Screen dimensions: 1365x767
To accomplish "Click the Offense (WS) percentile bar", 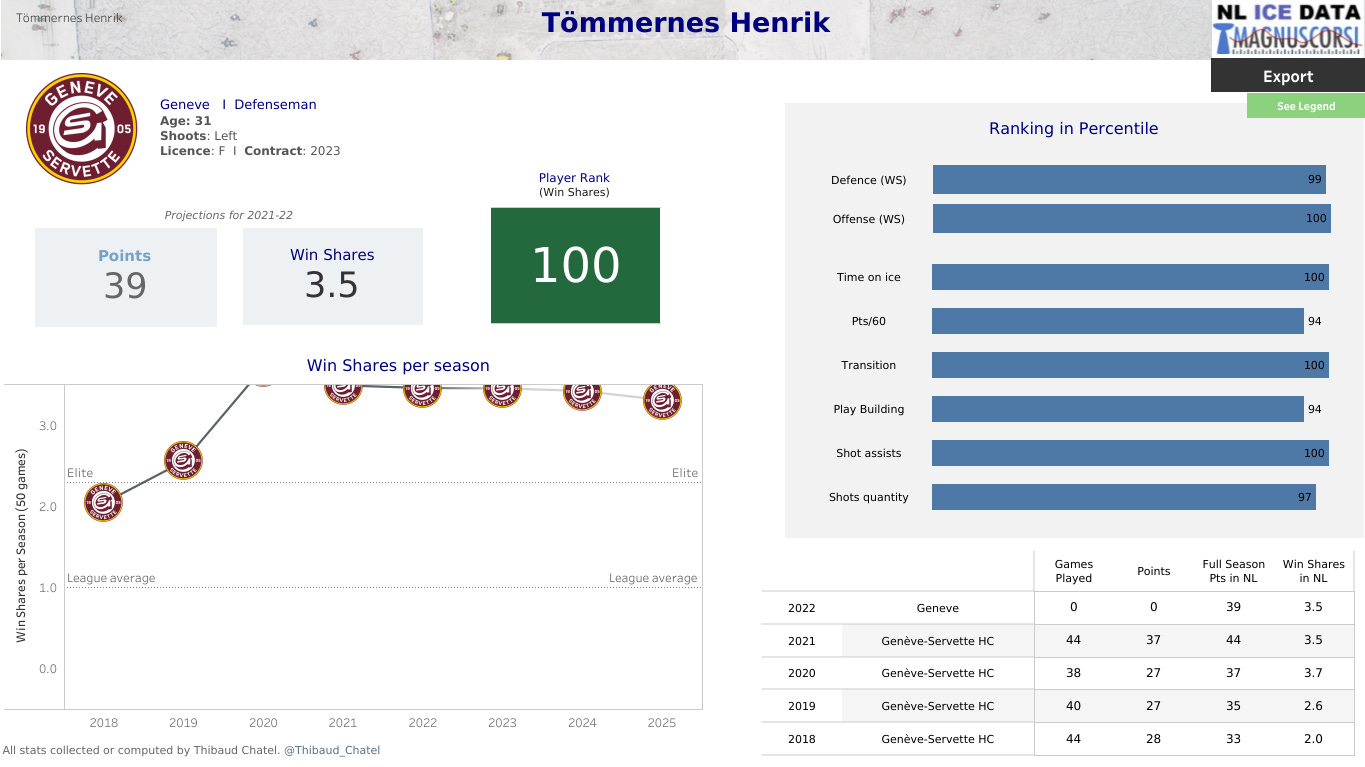I will click(x=1131, y=218).
